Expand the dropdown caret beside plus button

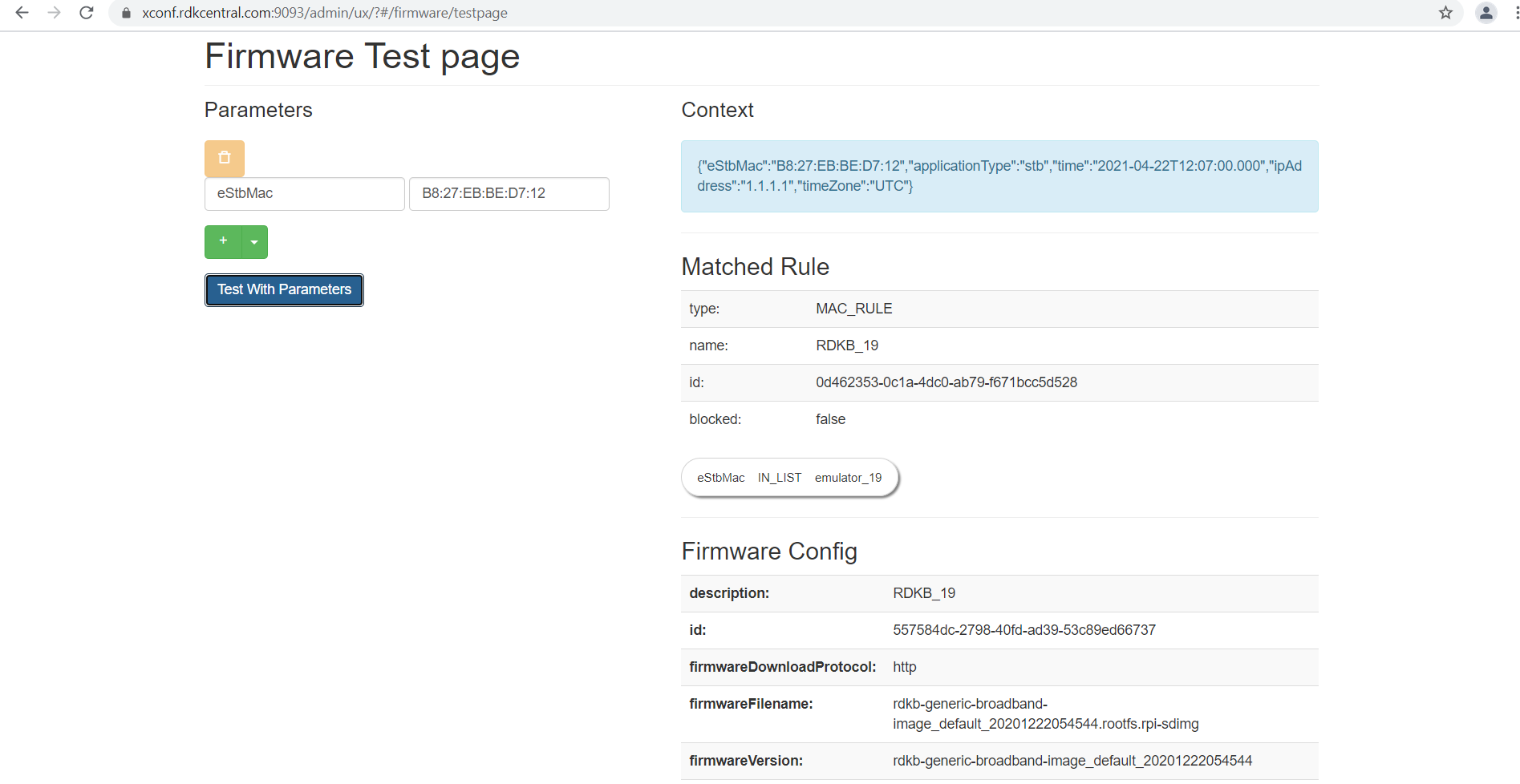pyautogui.click(x=254, y=242)
